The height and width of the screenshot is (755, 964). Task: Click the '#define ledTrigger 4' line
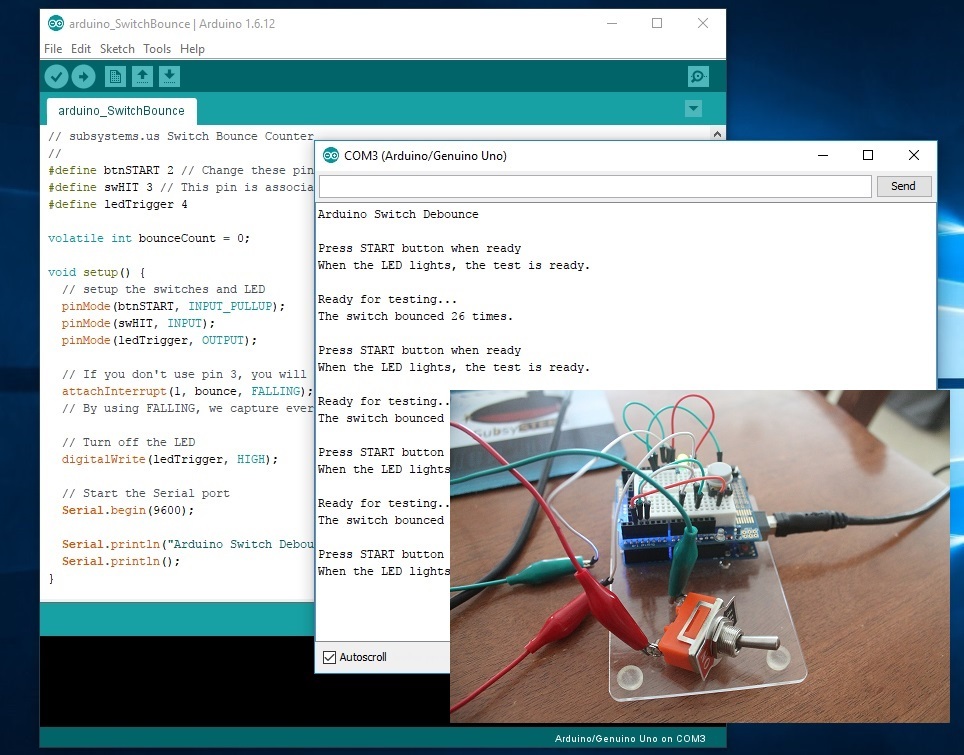pos(117,204)
